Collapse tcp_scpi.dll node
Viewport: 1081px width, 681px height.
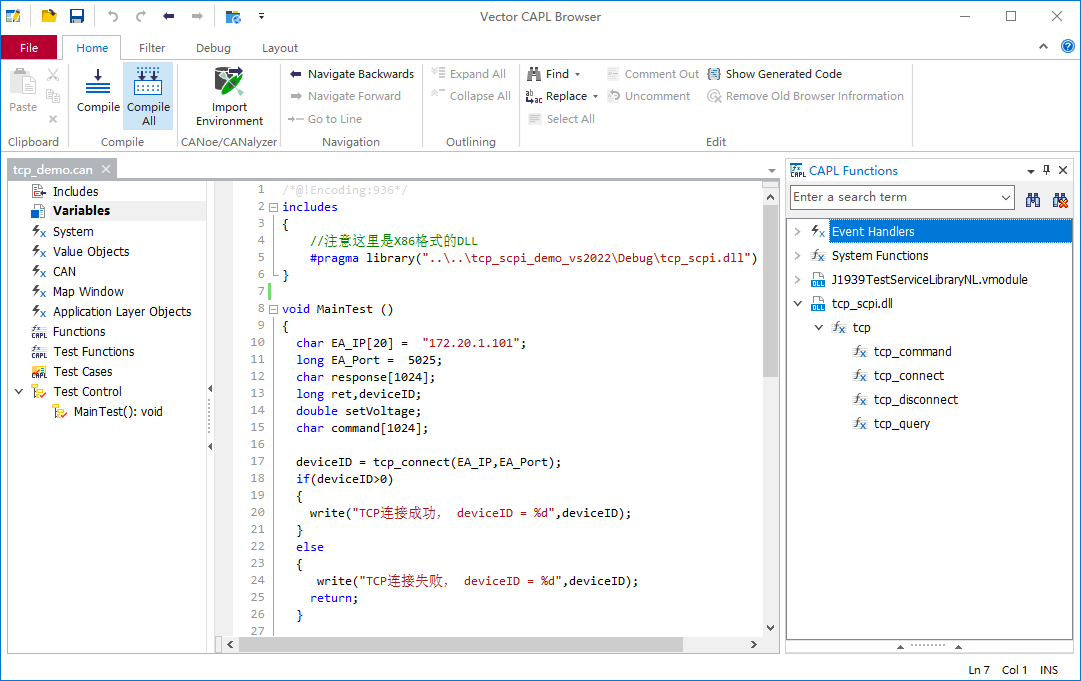[x=798, y=303]
